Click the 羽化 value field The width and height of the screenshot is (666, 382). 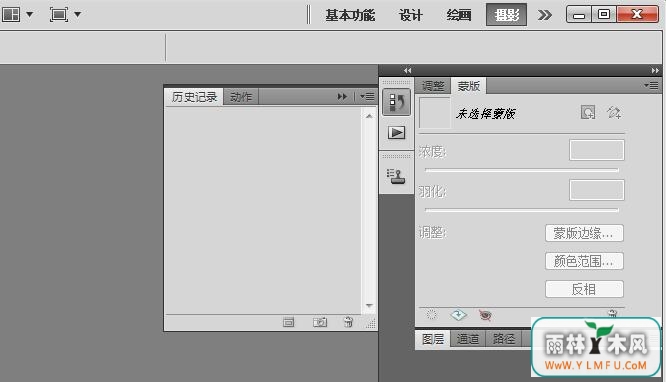pyautogui.click(x=597, y=190)
